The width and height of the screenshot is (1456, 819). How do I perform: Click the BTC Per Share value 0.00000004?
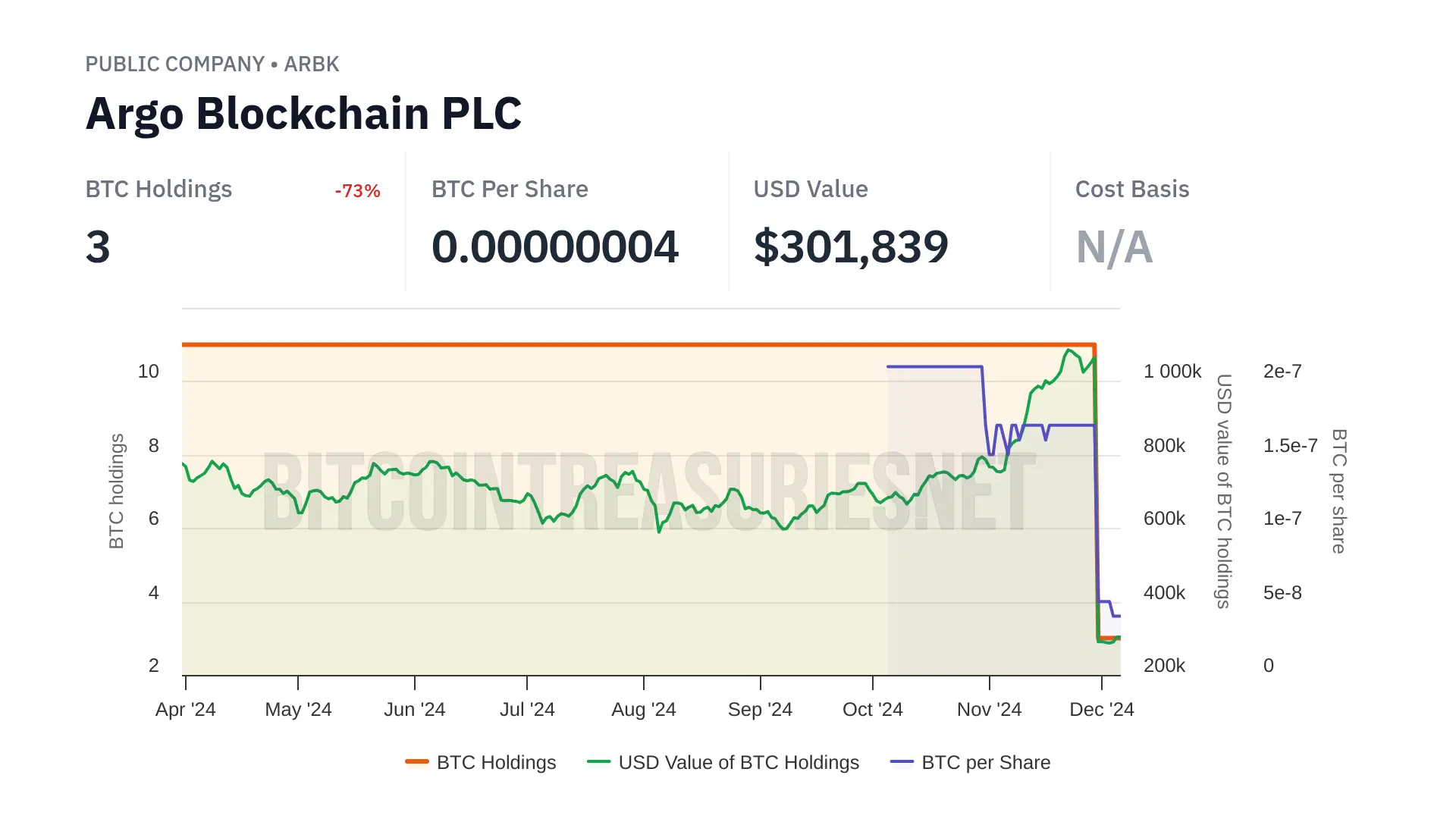coord(554,247)
